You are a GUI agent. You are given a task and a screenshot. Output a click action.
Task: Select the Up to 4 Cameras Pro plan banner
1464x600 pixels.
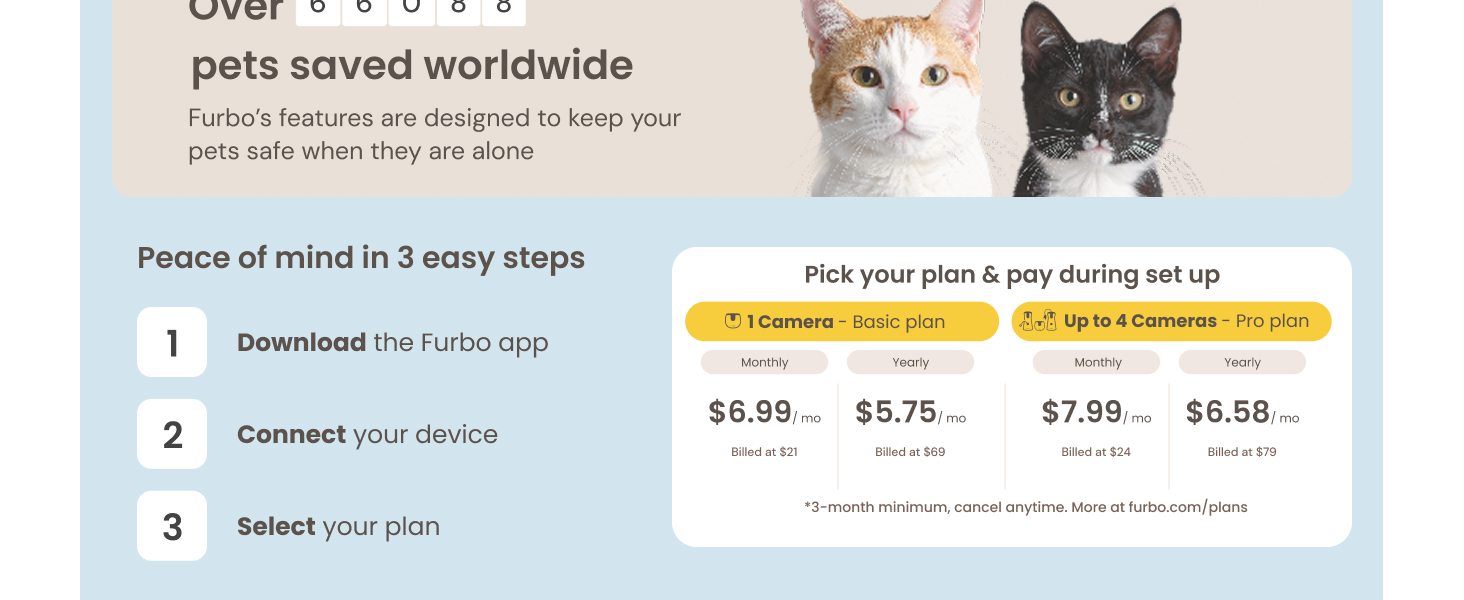coord(1172,322)
